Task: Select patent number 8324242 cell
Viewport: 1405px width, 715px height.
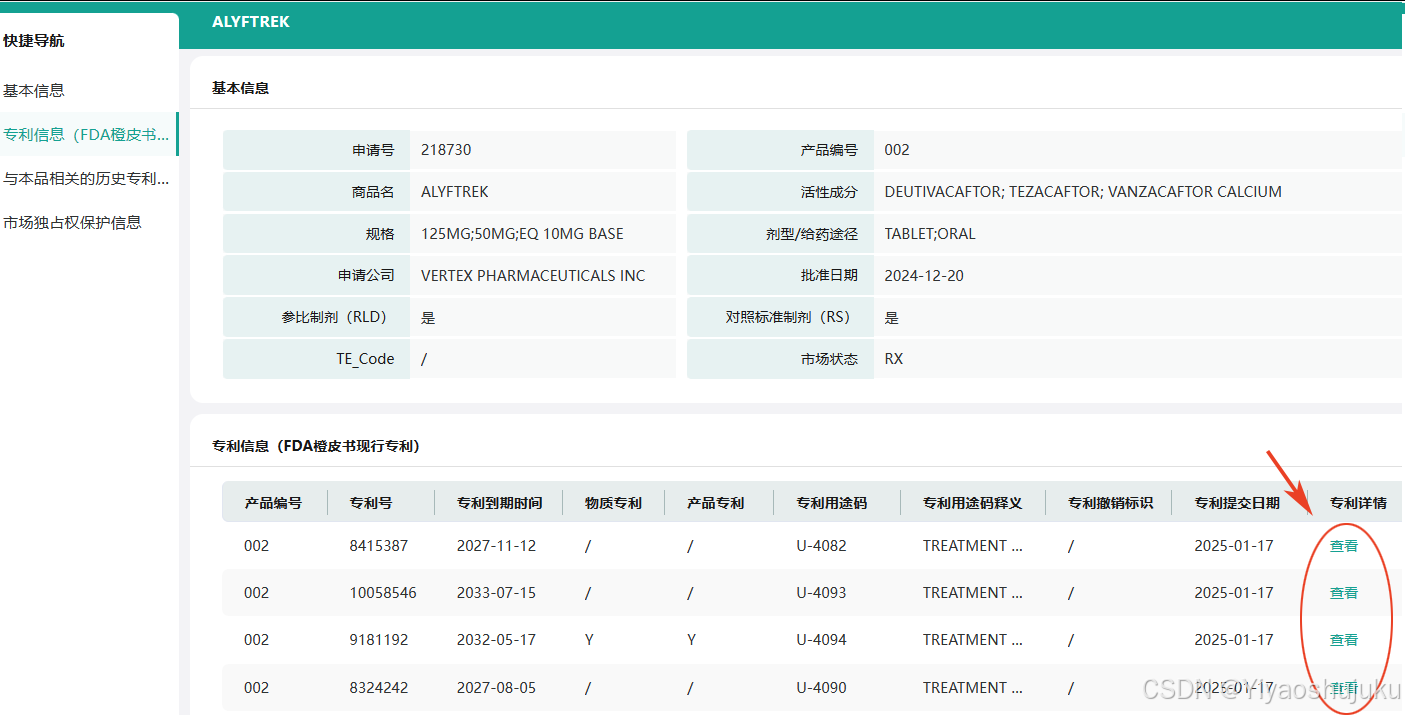Action: pos(378,688)
